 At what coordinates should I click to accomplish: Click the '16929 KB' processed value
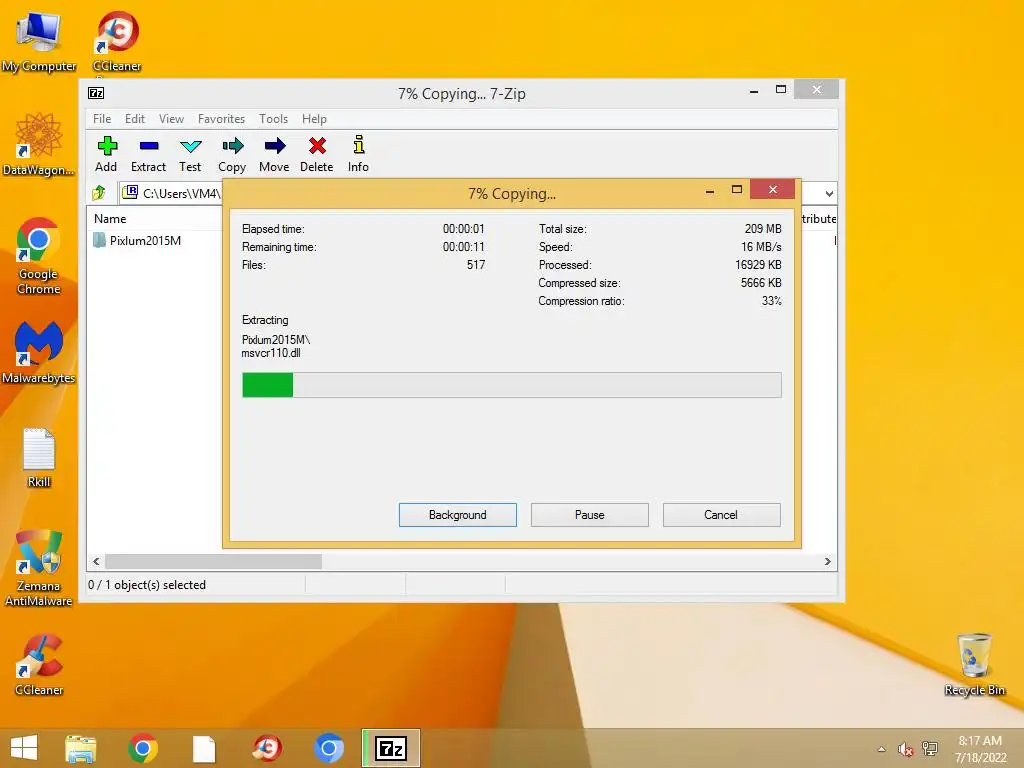tap(758, 264)
